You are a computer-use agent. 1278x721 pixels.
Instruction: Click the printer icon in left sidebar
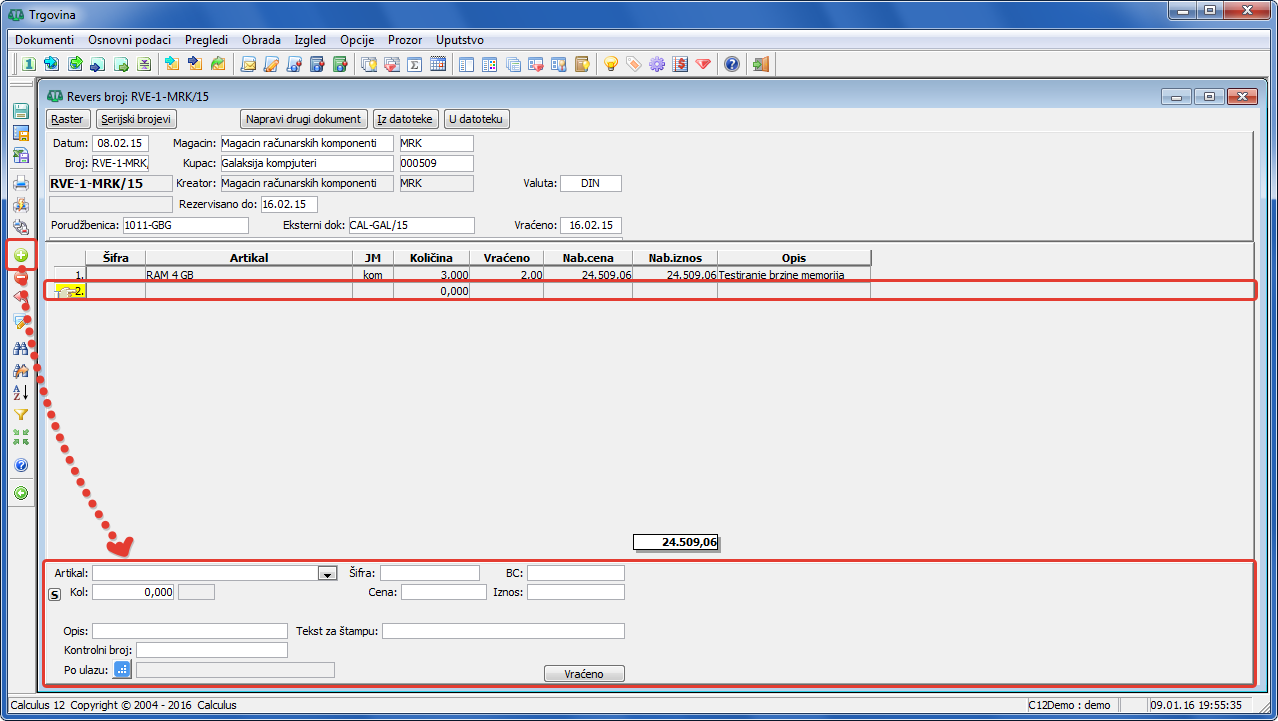(x=21, y=183)
